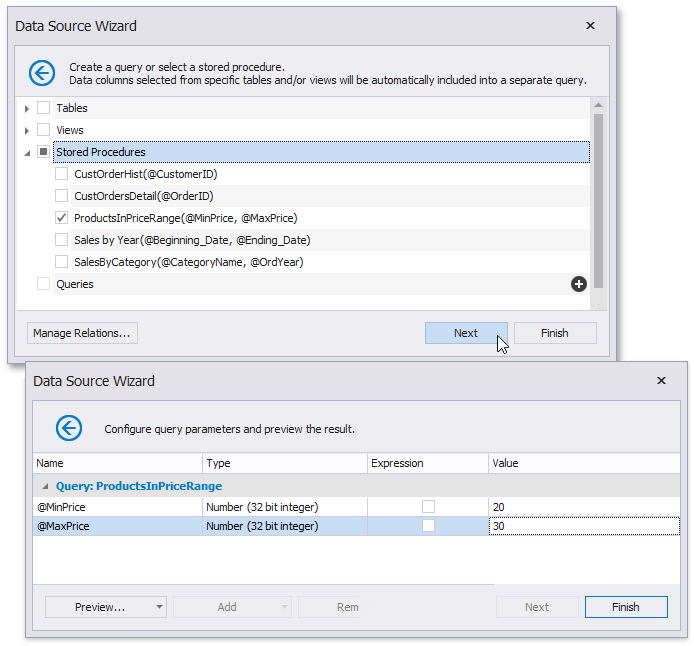The height and width of the screenshot is (646, 694).
Task: Select CustOrderHist(@CustomerID) row text
Action: (x=146, y=174)
